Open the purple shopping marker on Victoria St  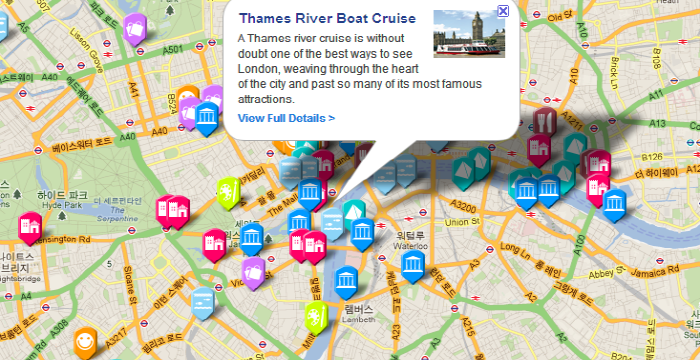click(253, 272)
